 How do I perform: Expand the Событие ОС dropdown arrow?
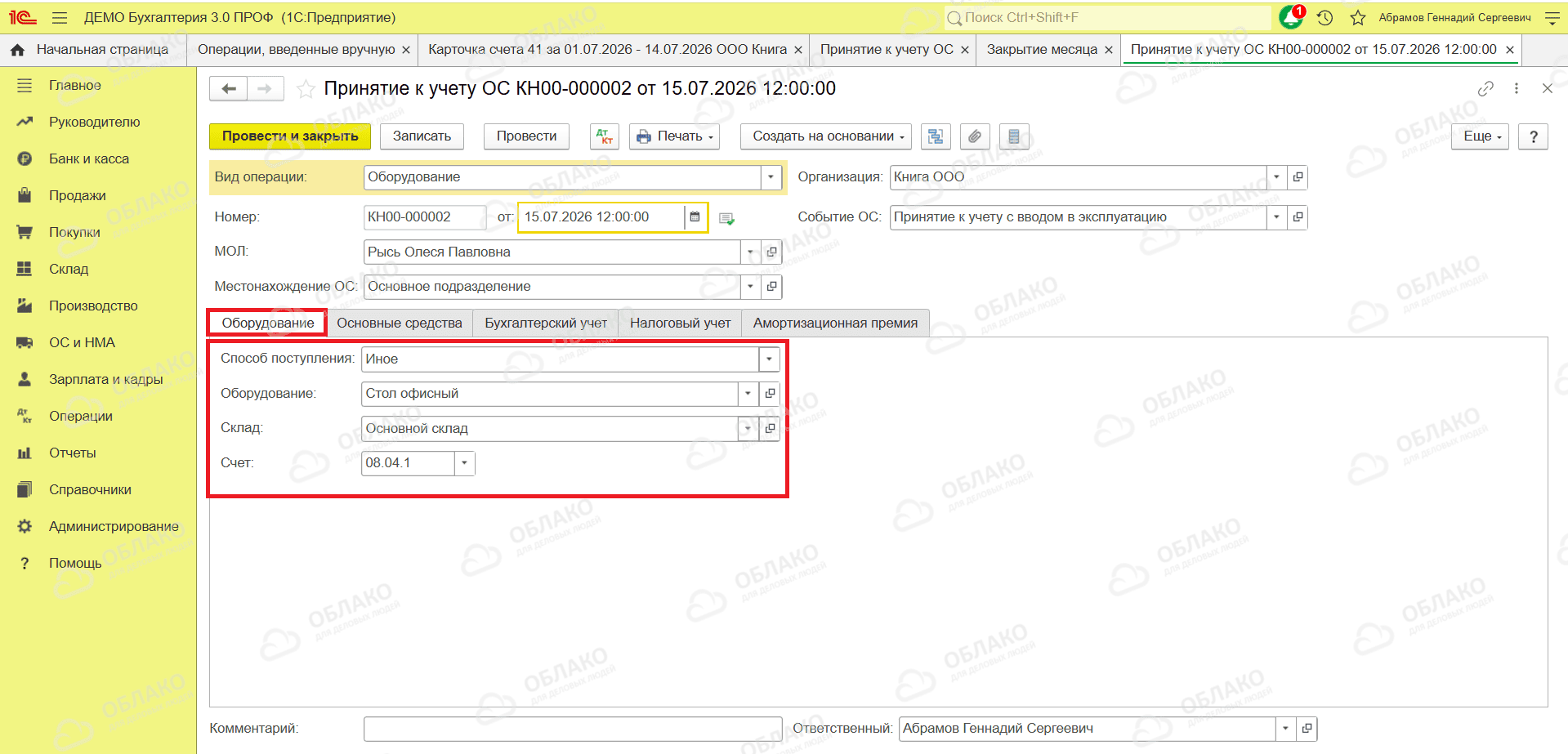coord(1276,217)
